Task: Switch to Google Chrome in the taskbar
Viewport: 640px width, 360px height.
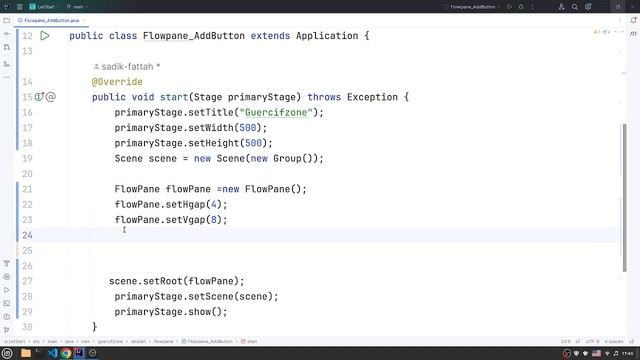Action: pyautogui.click(x=66, y=353)
